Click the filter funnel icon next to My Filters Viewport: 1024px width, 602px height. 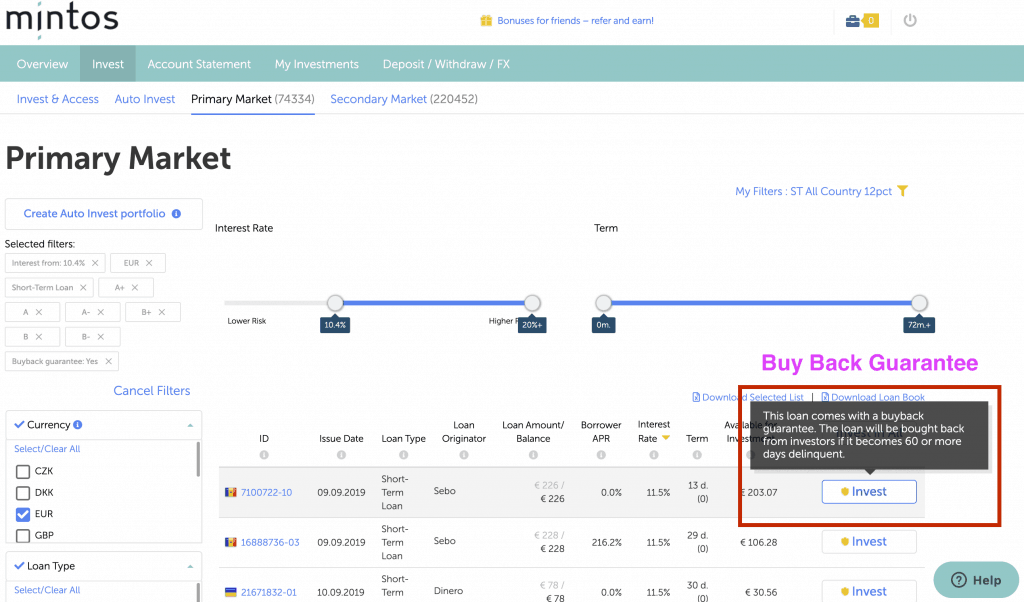(x=902, y=190)
